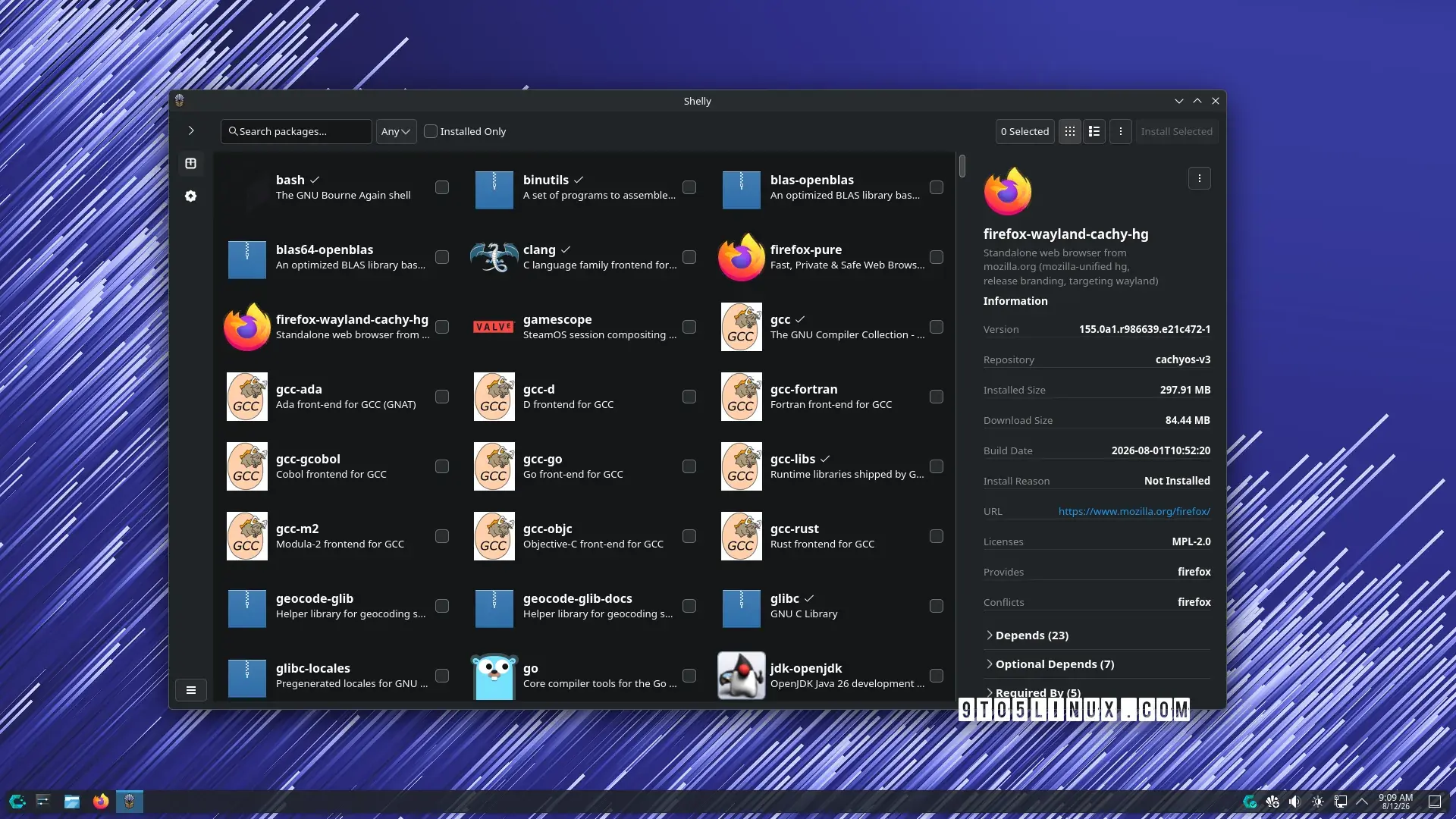
Task: Switch to grid view layout
Action: (x=1069, y=131)
